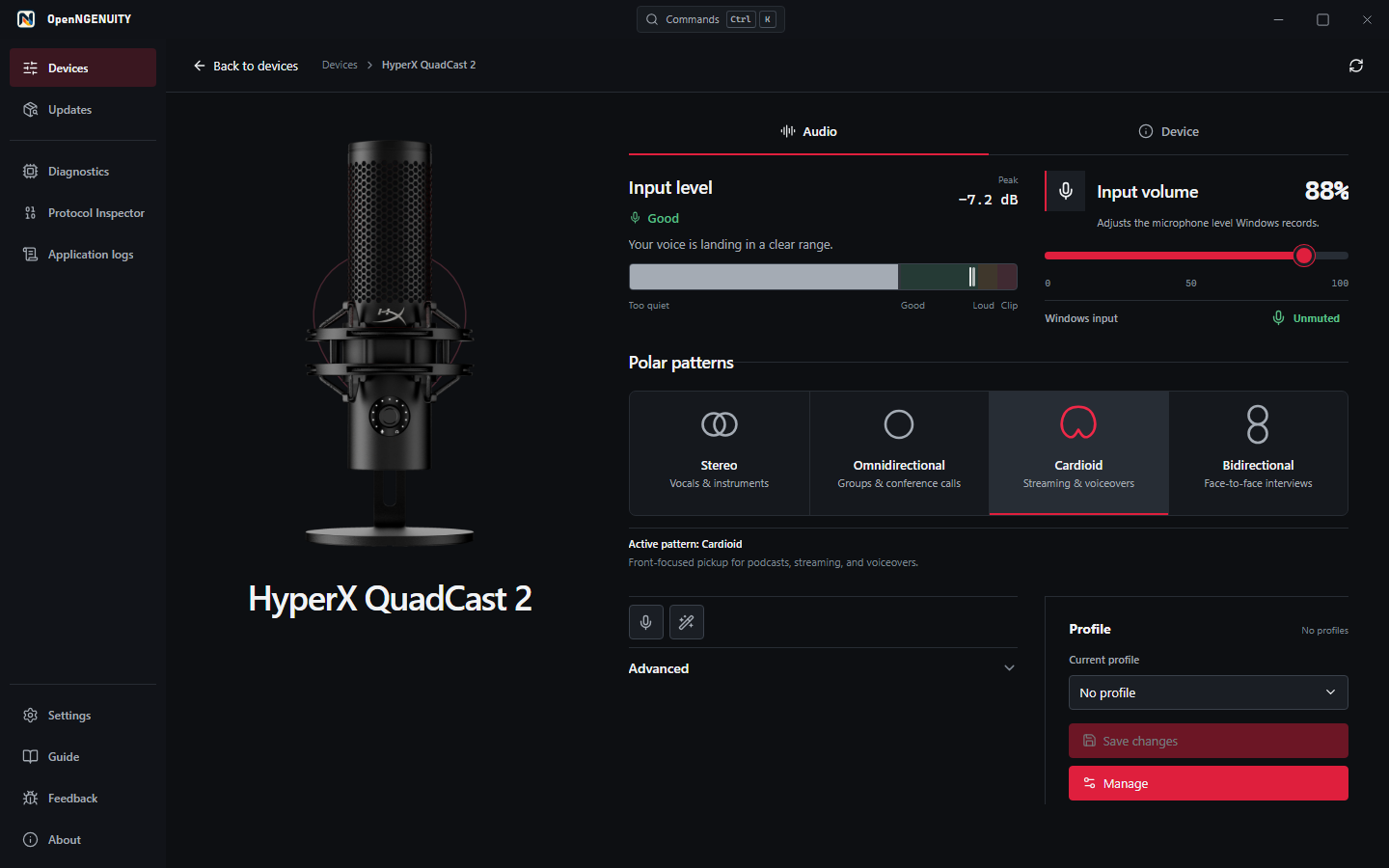
Task: Click Back to devices
Action: pyautogui.click(x=246, y=66)
